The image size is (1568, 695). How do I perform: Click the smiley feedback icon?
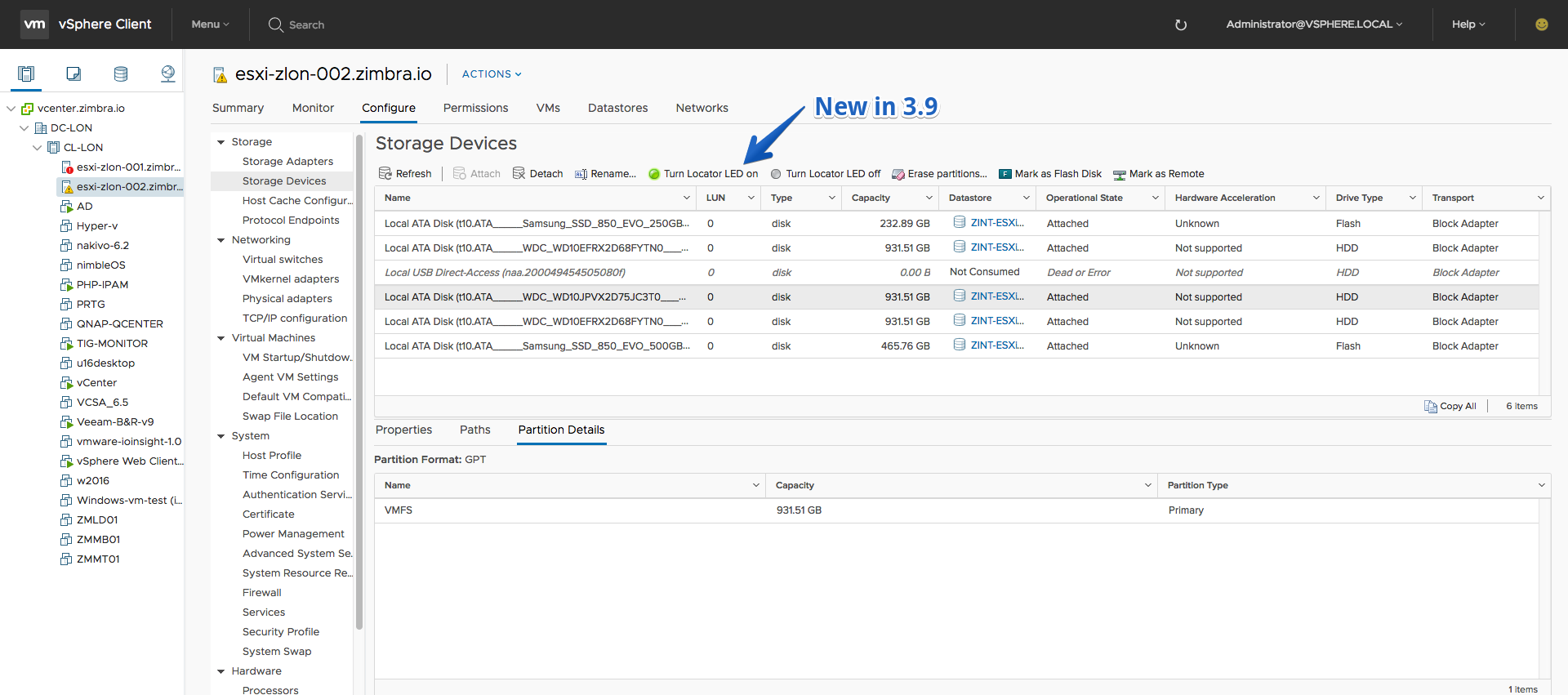tap(1542, 25)
